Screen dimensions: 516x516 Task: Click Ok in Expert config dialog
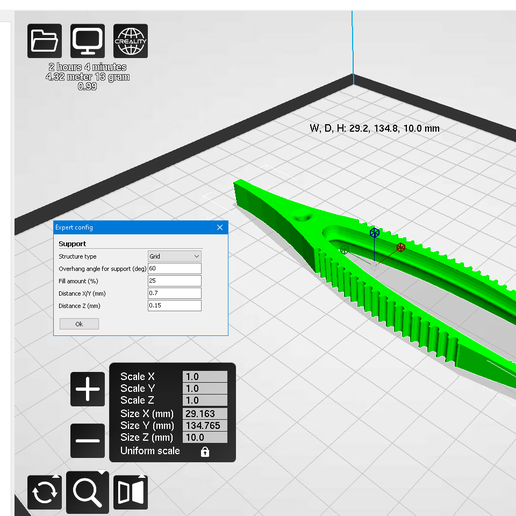pyautogui.click(x=79, y=324)
